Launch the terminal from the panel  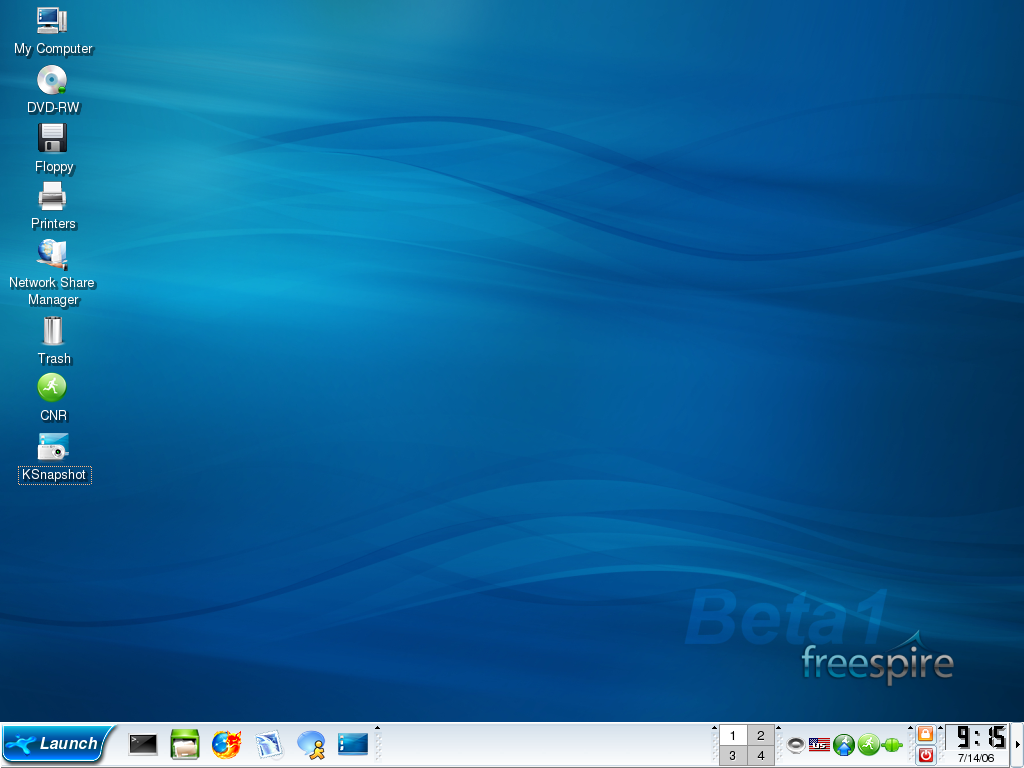pos(142,744)
